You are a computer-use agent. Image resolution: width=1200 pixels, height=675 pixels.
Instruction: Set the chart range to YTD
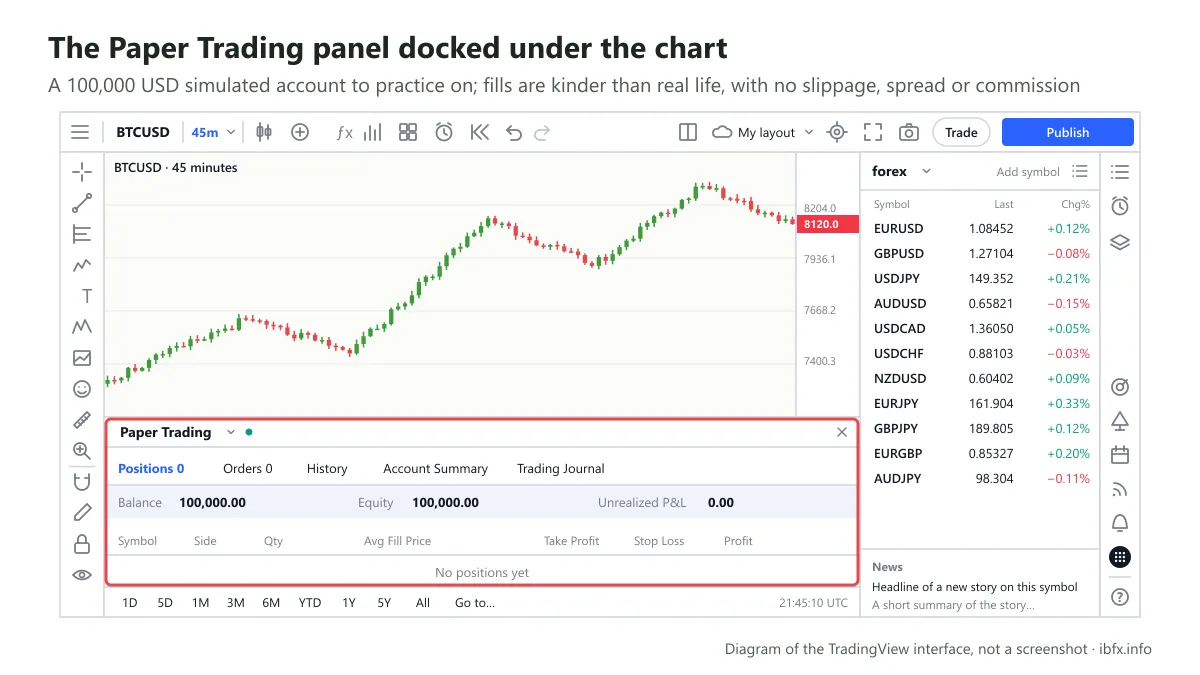tap(310, 602)
